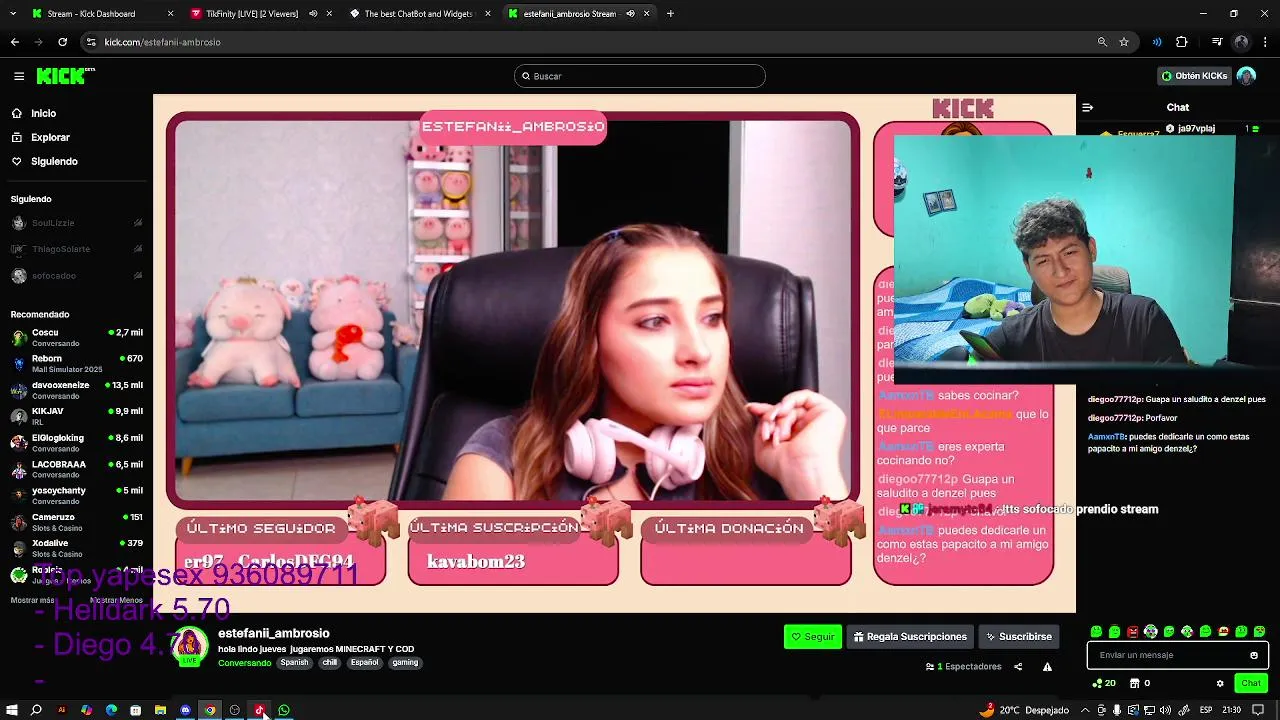Image resolution: width=1280 pixels, height=720 pixels.
Task: Open browser zoom magnifier icon
Action: click(x=1102, y=42)
